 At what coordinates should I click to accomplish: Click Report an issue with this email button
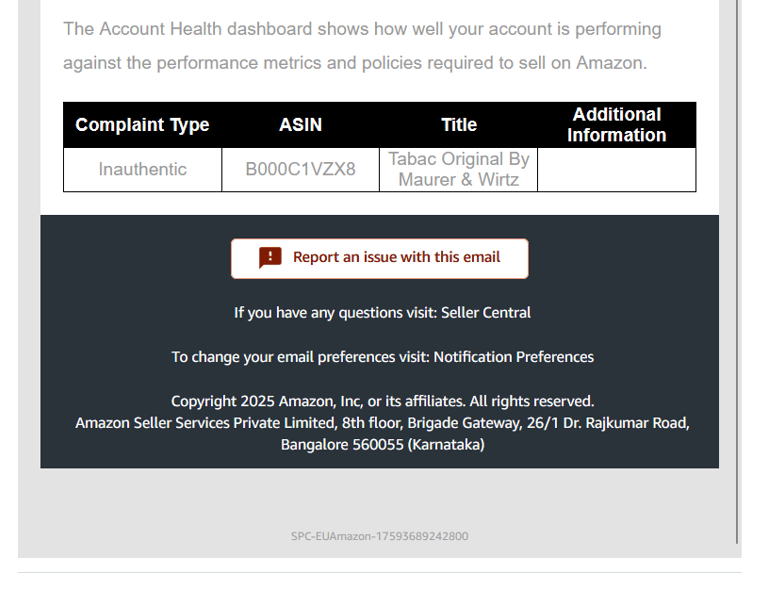[380, 259]
